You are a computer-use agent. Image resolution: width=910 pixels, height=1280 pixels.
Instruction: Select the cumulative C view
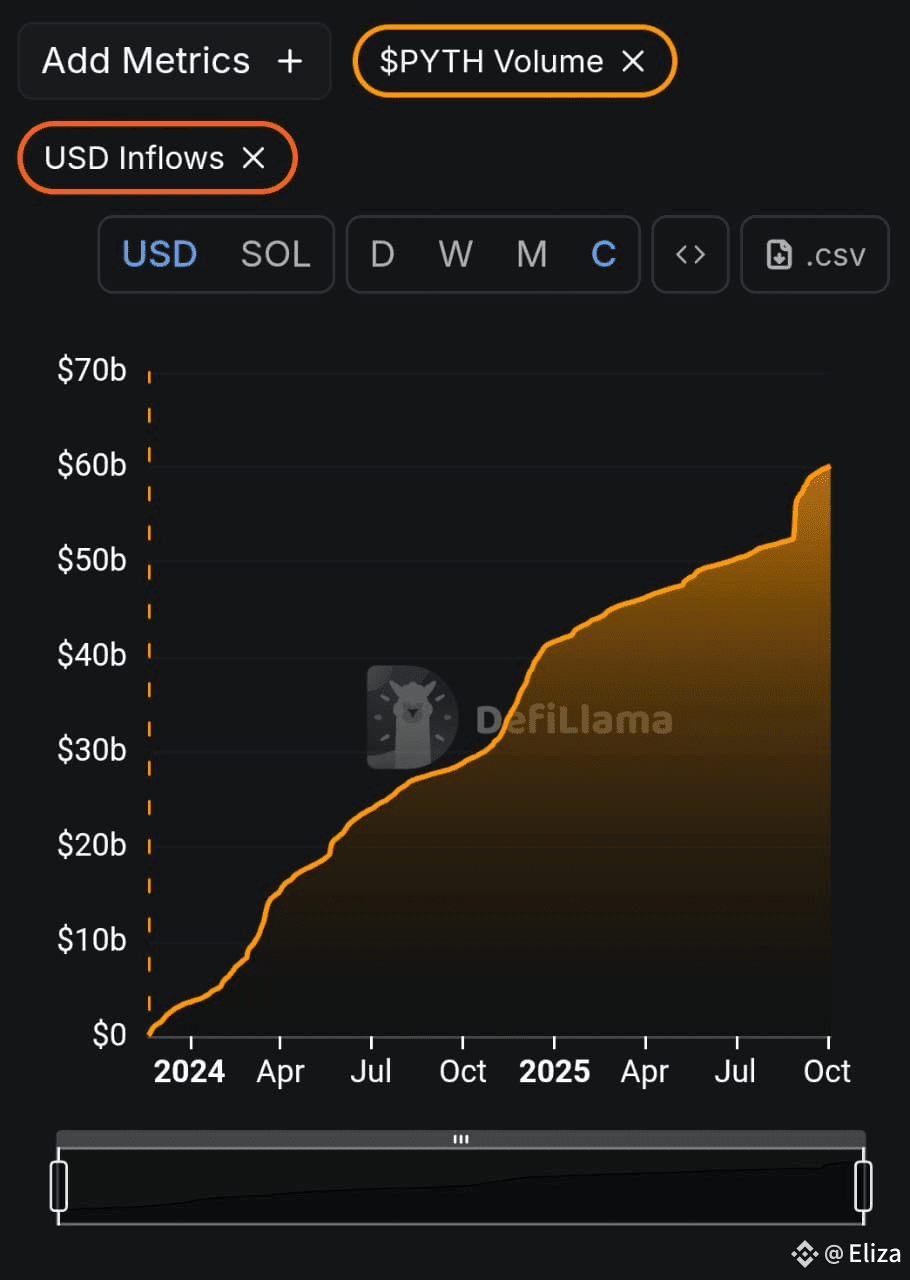pos(603,254)
